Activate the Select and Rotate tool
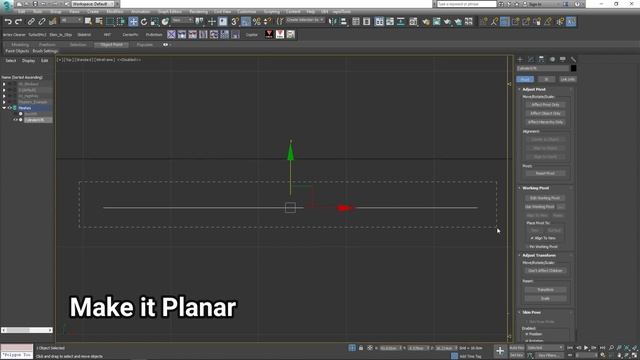The width and height of the screenshot is (640, 360). pos(144,22)
